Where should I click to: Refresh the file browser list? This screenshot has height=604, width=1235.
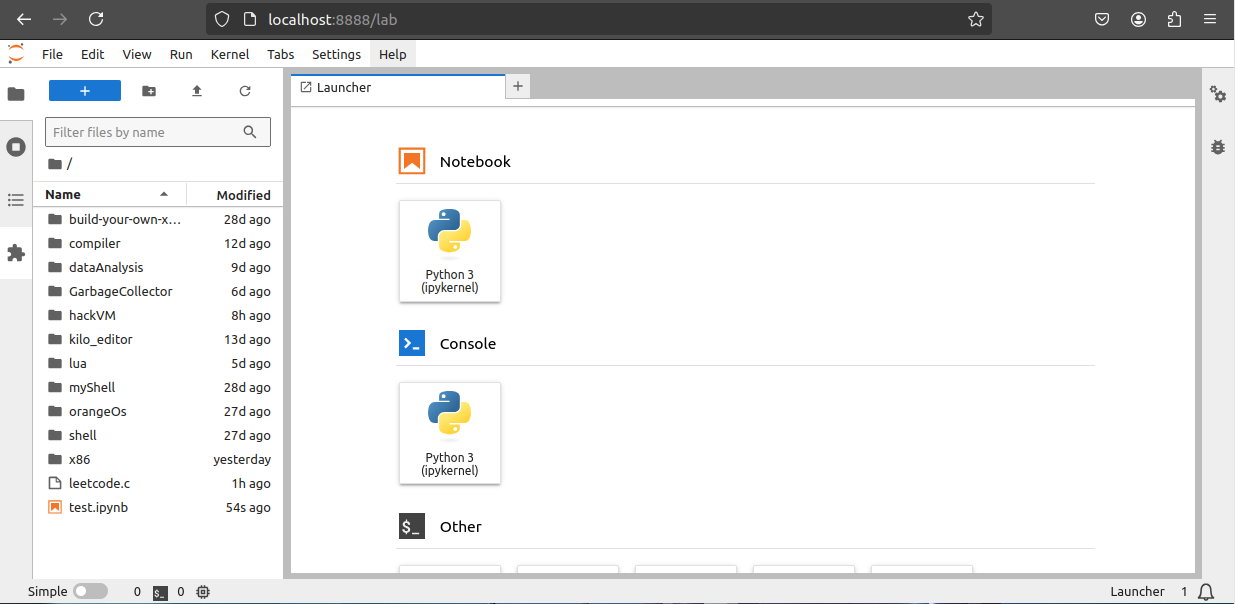(x=245, y=91)
